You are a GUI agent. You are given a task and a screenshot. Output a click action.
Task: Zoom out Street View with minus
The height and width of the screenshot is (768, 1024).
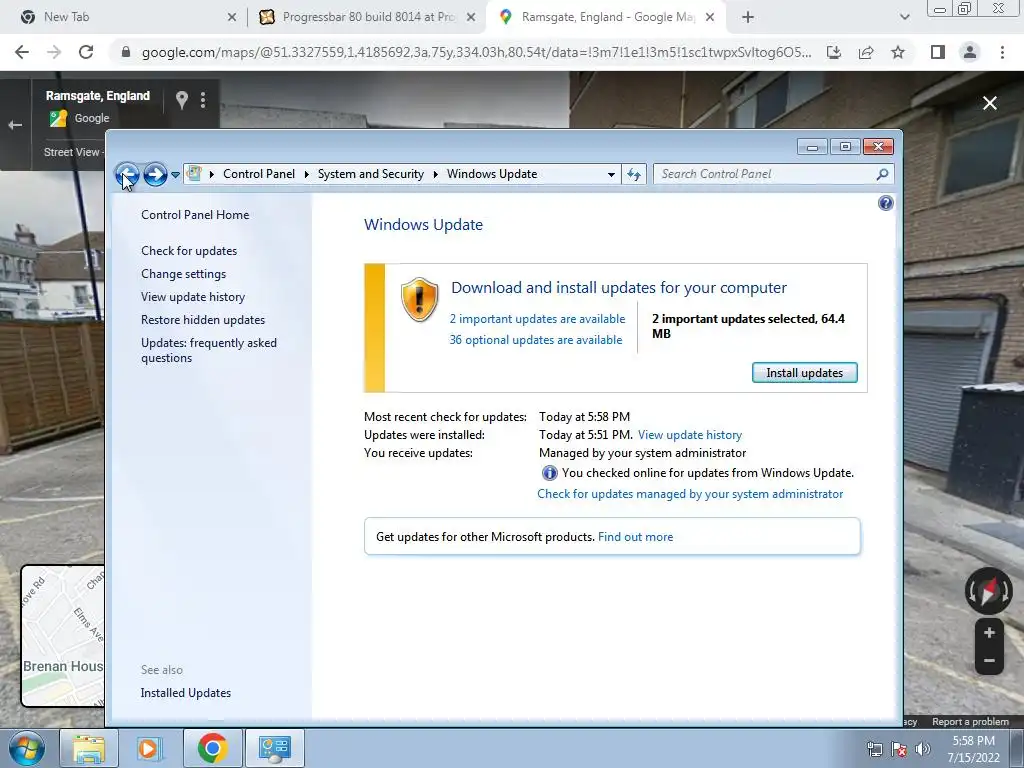pos(989,661)
